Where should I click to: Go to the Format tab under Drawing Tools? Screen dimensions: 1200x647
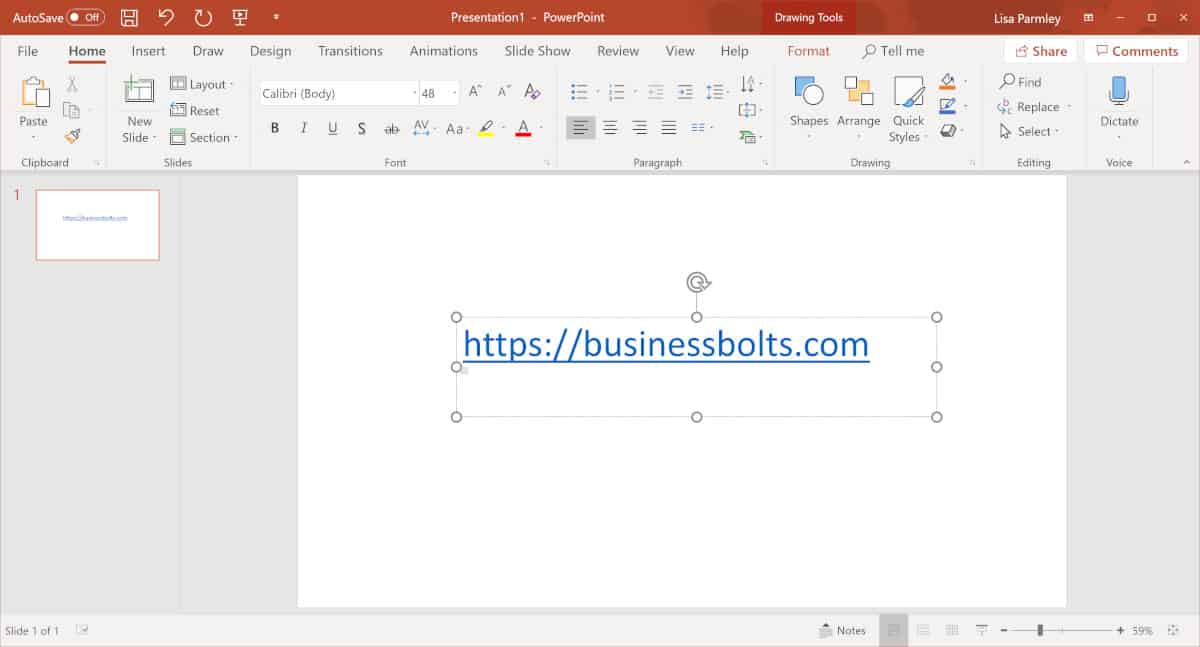click(808, 51)
